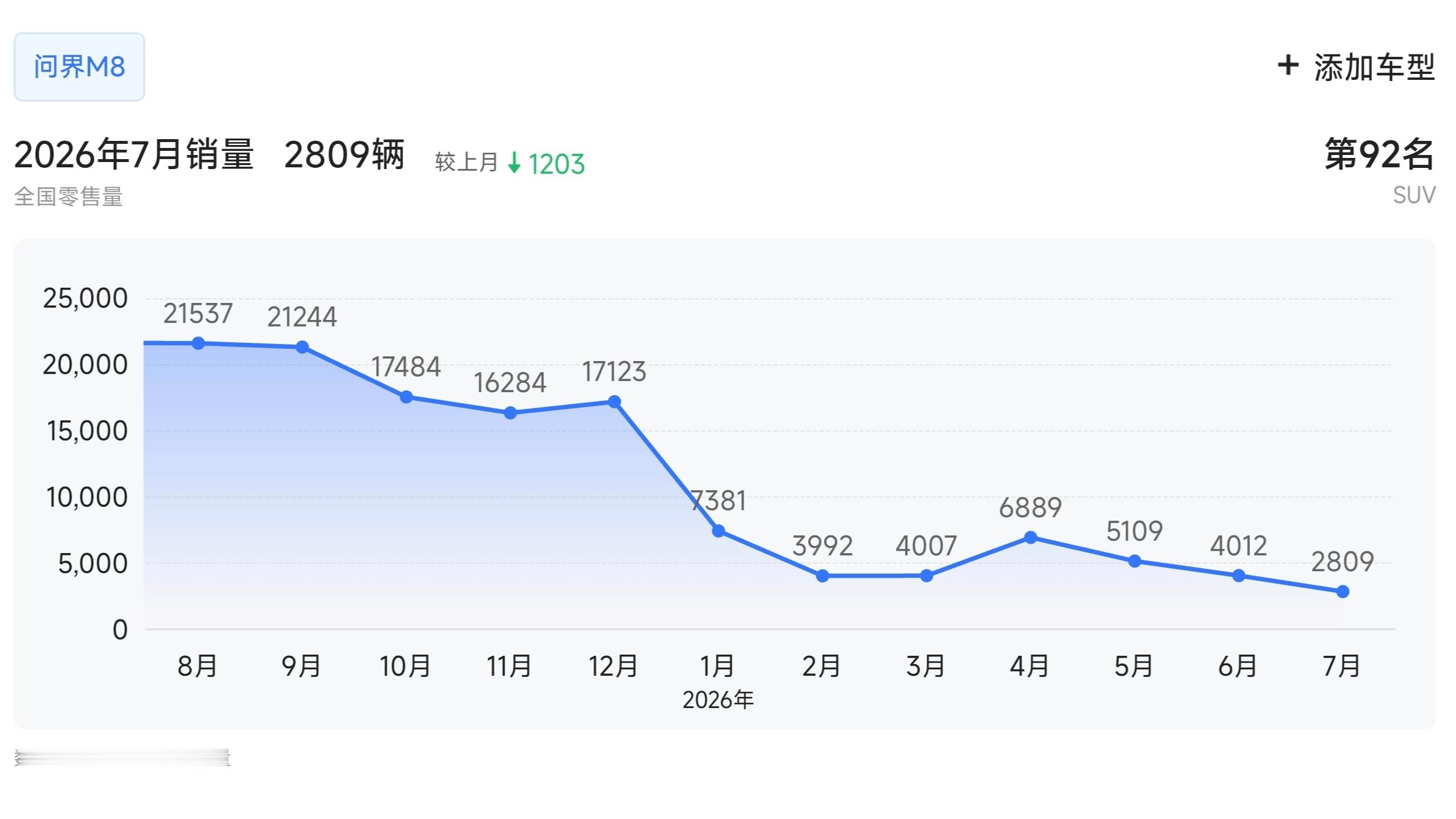The width and height of the screenshot is (1456, 819).
Task: Select the 4月 data point showing 6889
Action: (x=1031, y=538)
